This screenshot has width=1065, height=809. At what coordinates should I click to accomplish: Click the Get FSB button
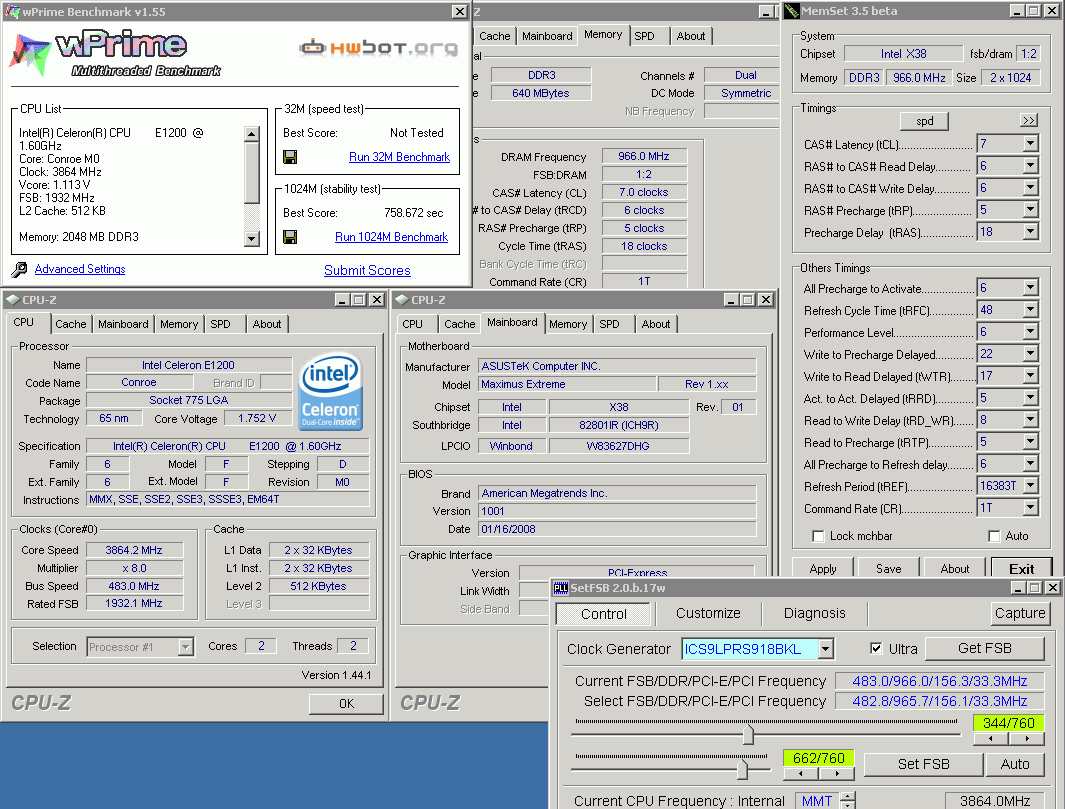click(x=984, y=649)
